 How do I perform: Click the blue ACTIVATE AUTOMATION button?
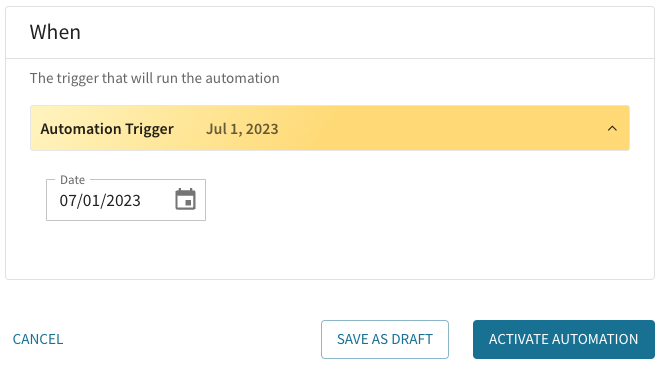click(564, 339)
